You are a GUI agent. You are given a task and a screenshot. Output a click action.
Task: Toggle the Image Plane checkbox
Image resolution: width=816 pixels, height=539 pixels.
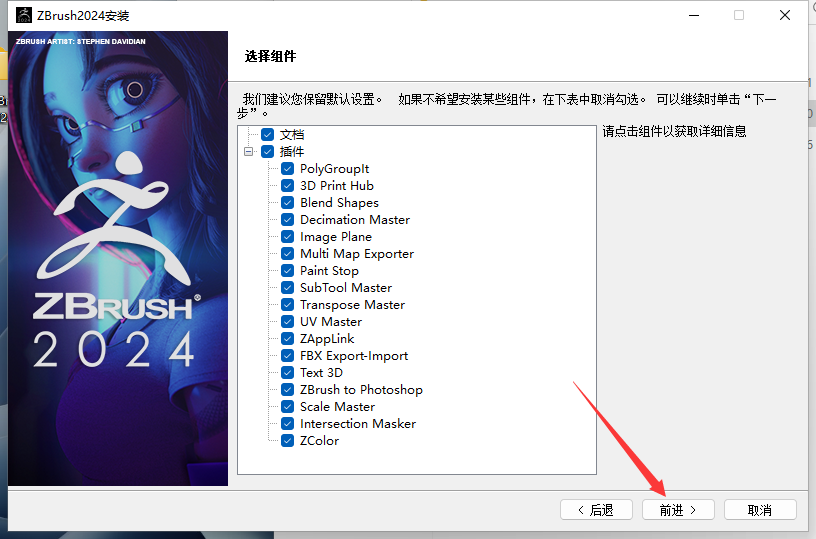tap(287, 237)
